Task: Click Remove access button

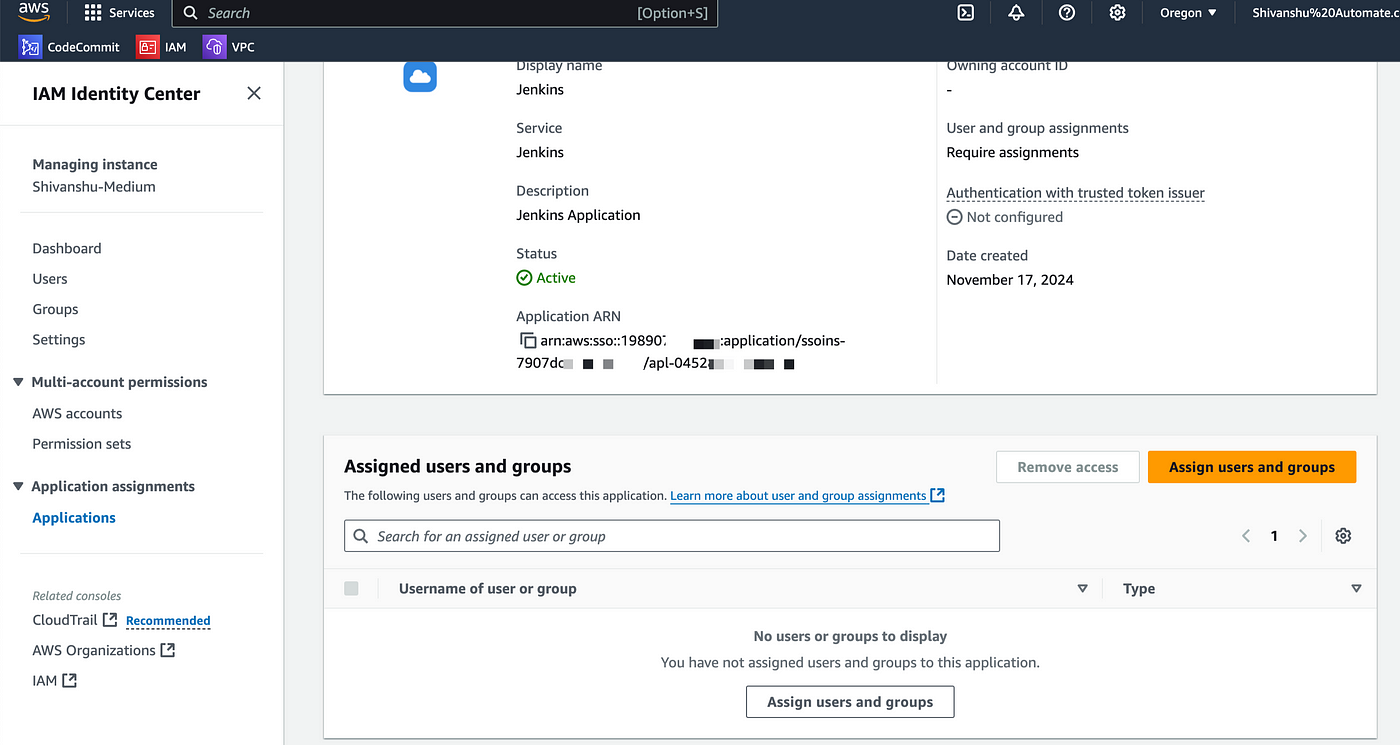Action: [x=1068, y=467]
